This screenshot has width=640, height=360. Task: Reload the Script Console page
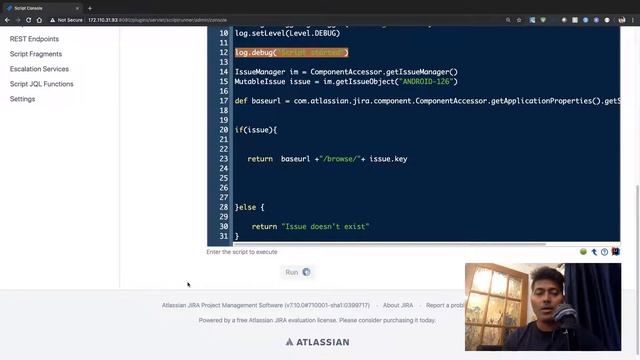(28, 20)
